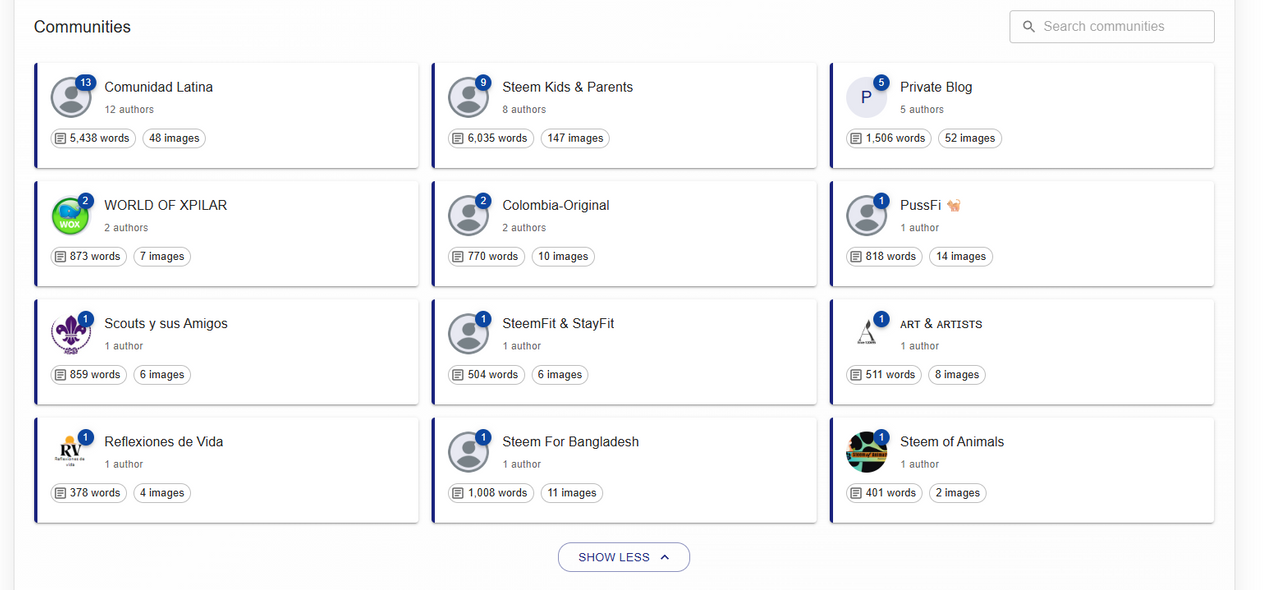Click the document icon in 1,506 words chip
The height and width of the screenshot is (590, 1280).
pyautogui.click(x=856, y=138)
